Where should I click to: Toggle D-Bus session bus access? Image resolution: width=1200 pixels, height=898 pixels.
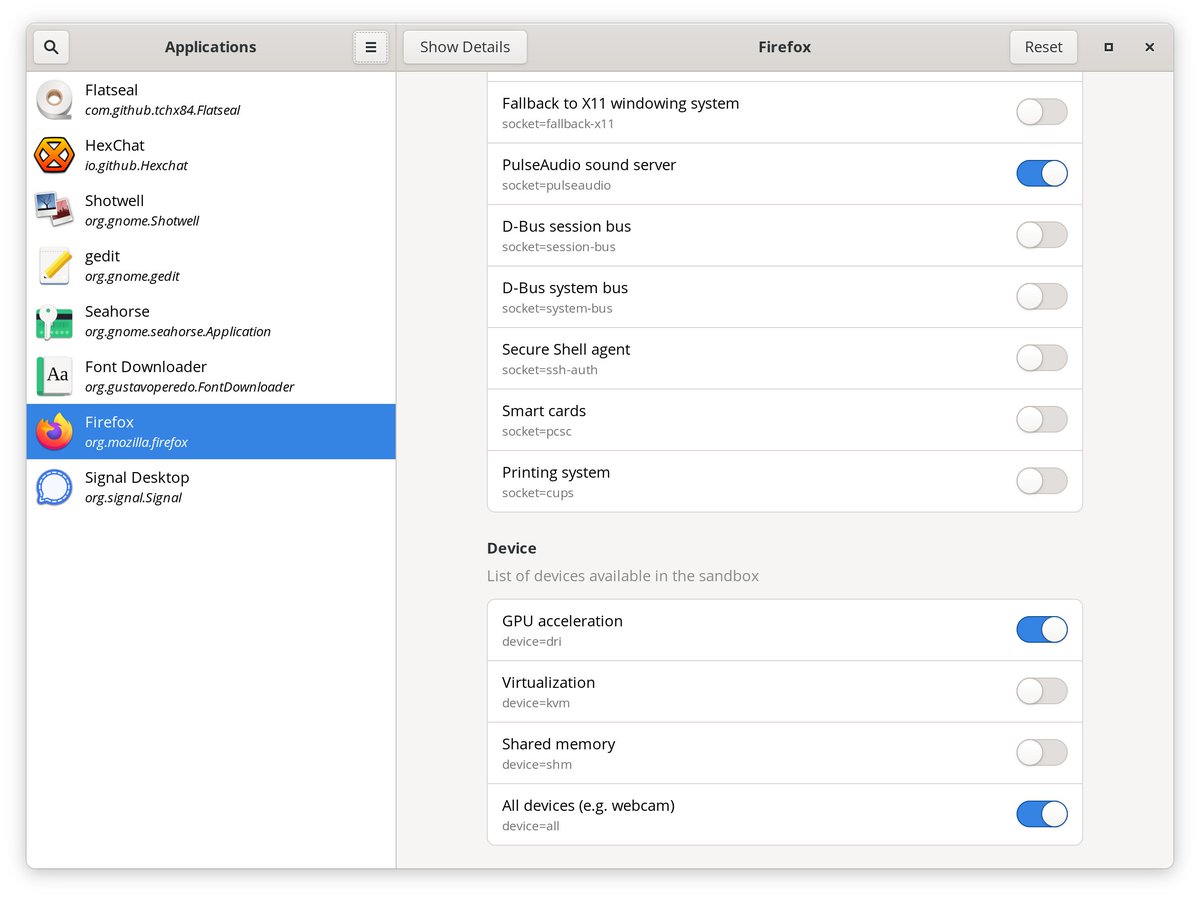[1042, 235]
